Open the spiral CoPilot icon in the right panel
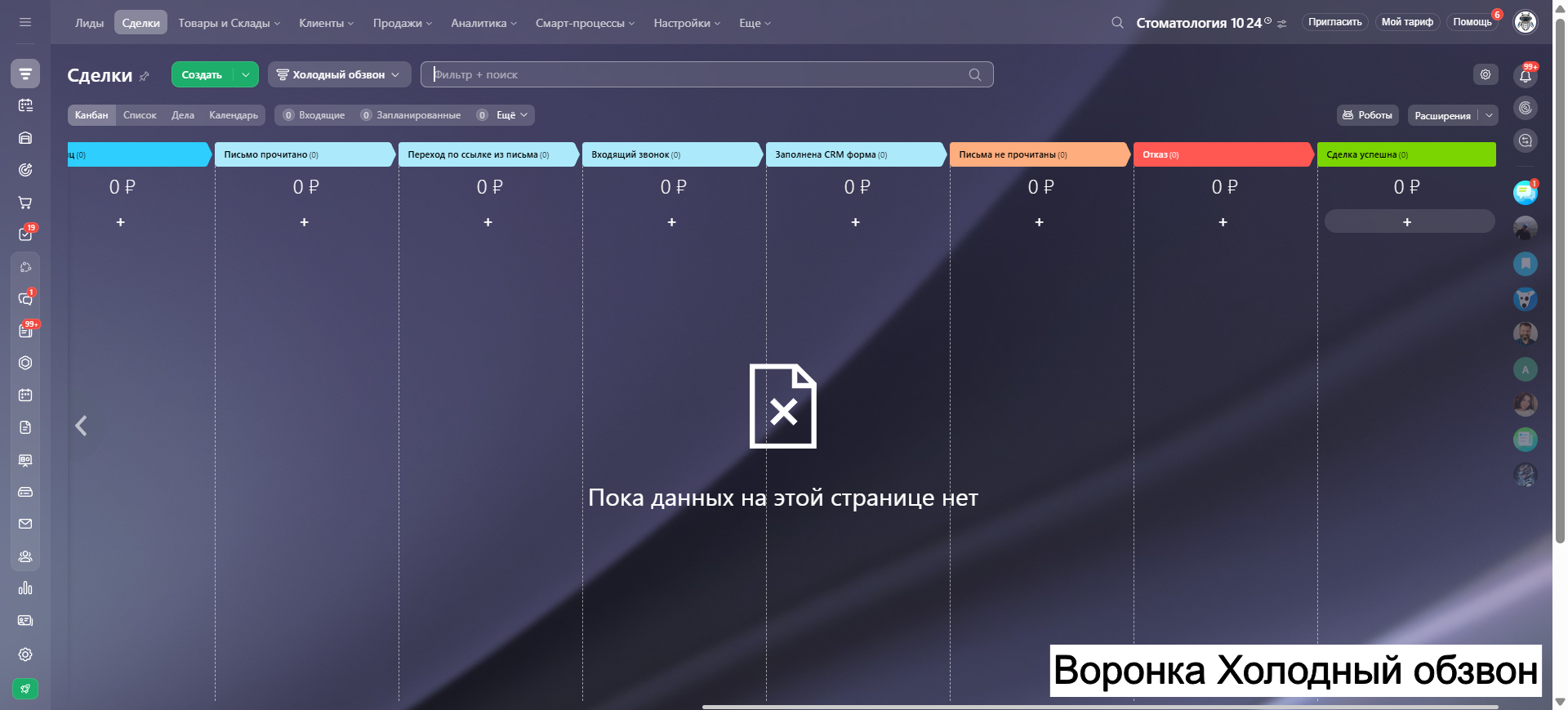This screenshot has width=1568, height=710. pyautogui.click(x=1526, y=108)
